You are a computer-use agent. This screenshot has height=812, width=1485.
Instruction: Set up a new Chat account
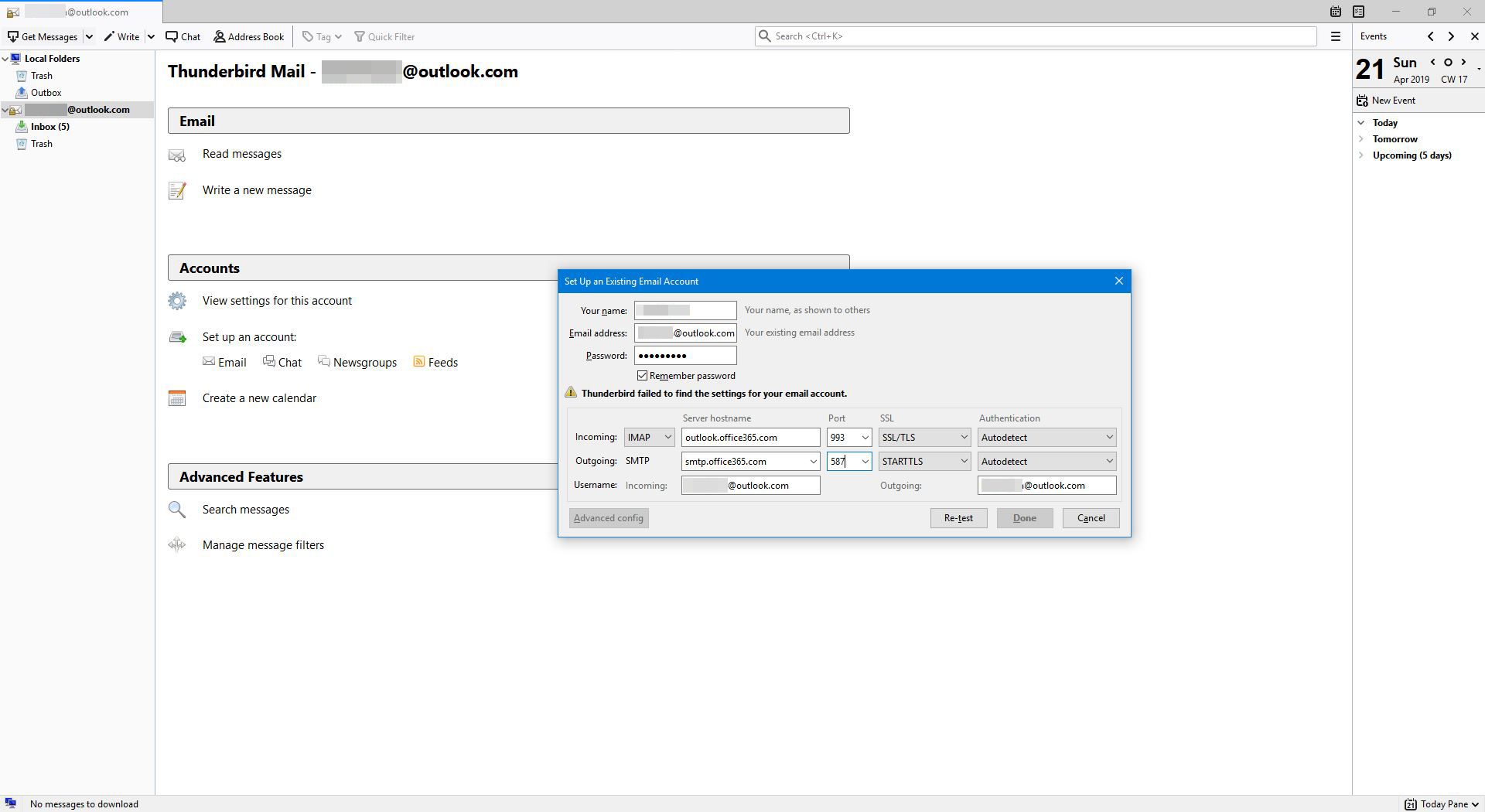coord(282,362)
